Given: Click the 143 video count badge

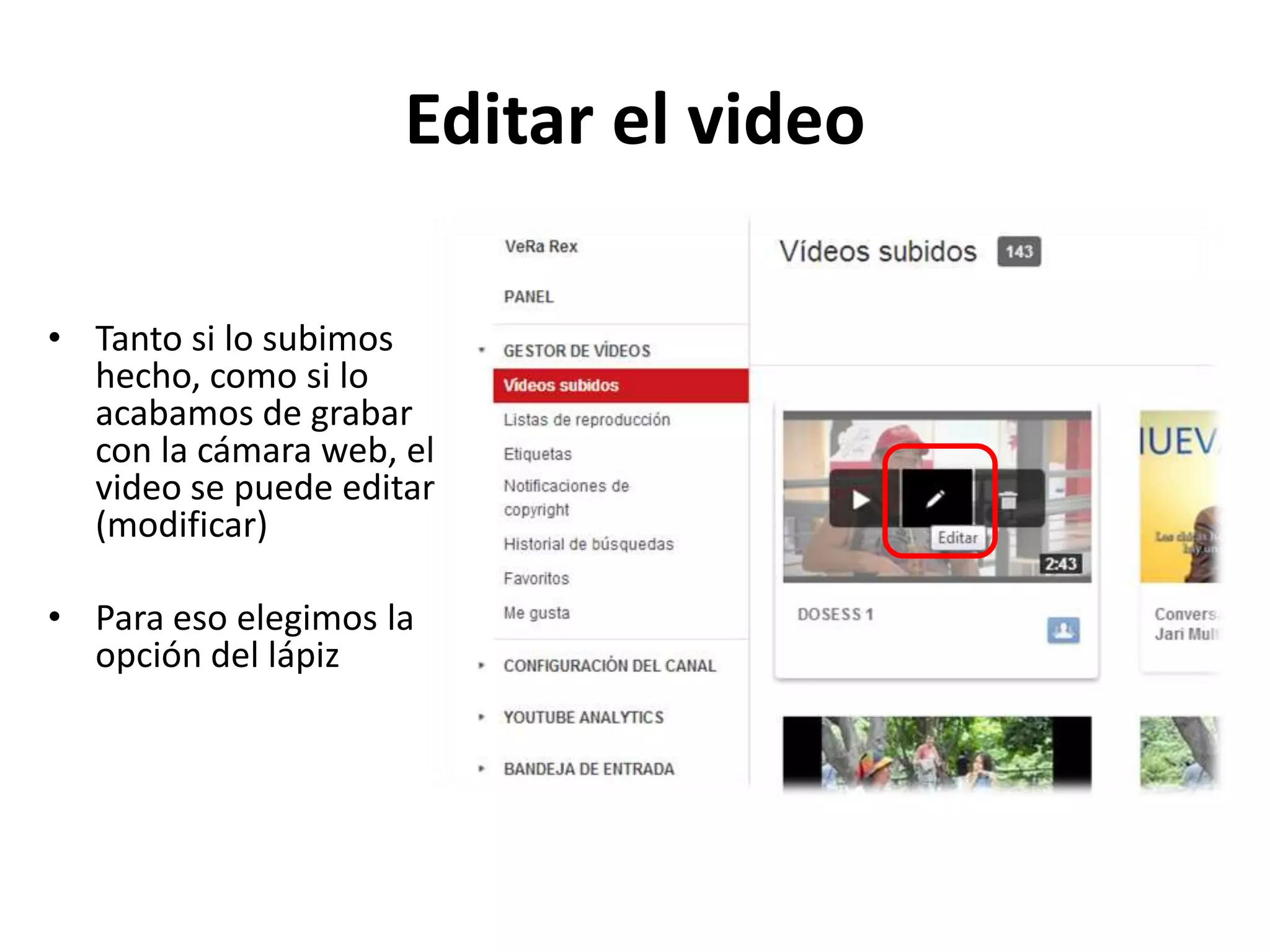Looking at the screenshot, I should [1019, 252].
